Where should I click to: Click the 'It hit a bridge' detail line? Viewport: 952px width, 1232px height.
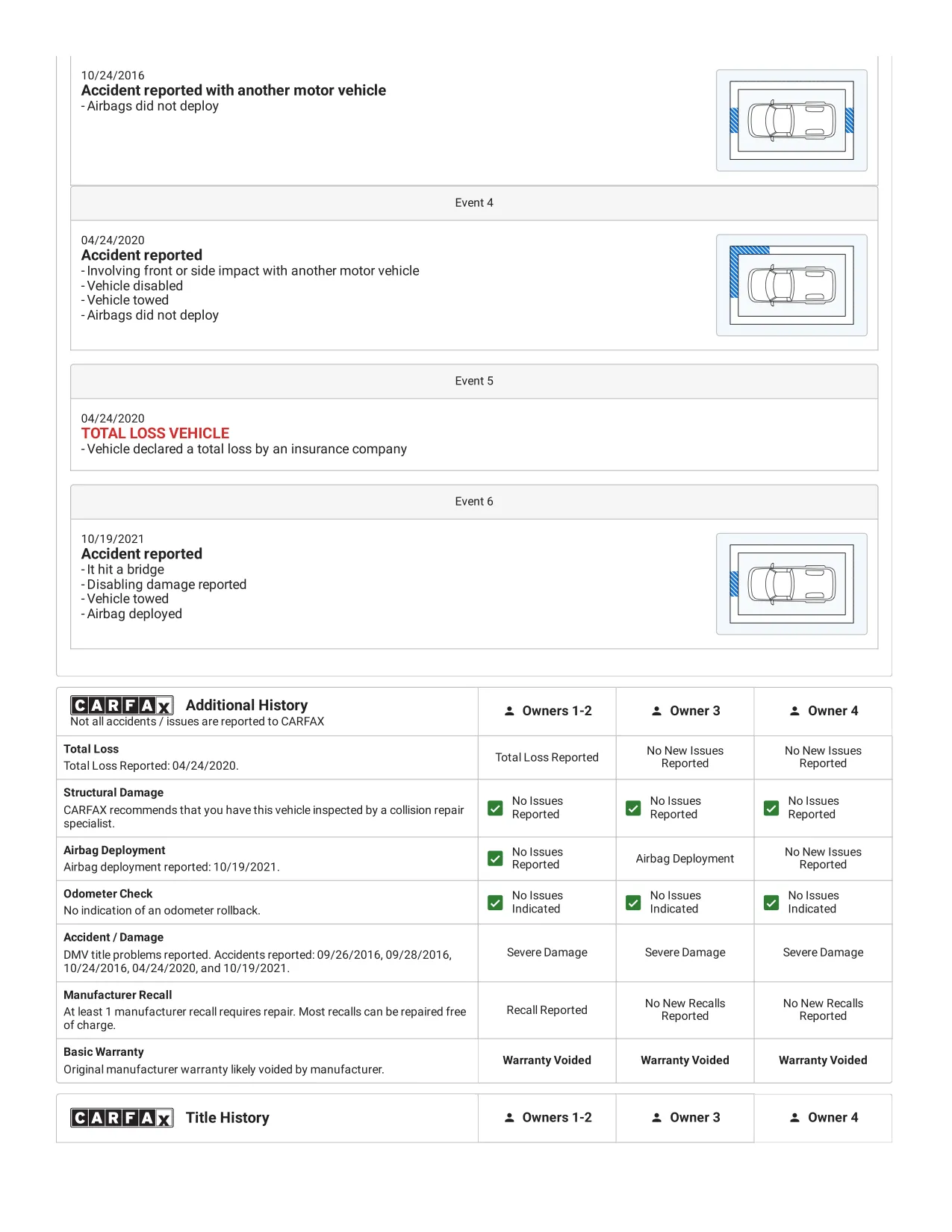[x=122, y=570]
